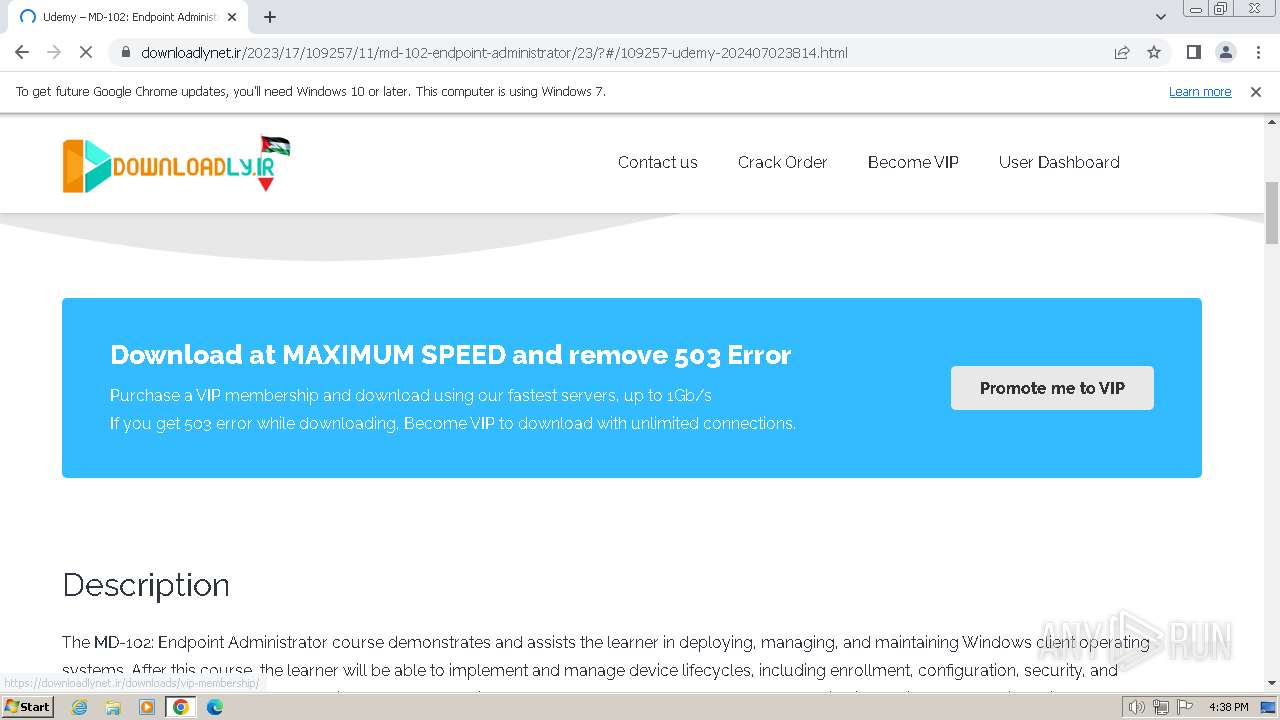The image size is (1280, 720).
Task: Open the Windows Start menu
Action: coord(28,706)
